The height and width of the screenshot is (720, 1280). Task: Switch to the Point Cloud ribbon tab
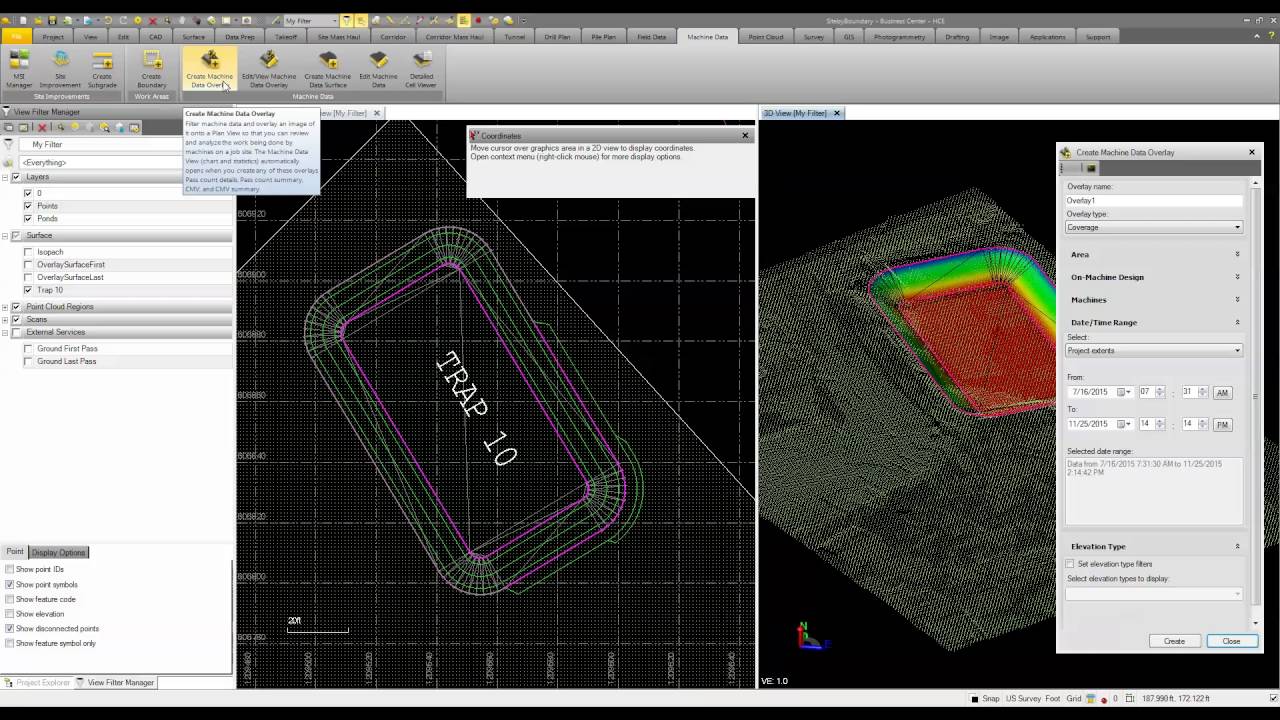766,37
